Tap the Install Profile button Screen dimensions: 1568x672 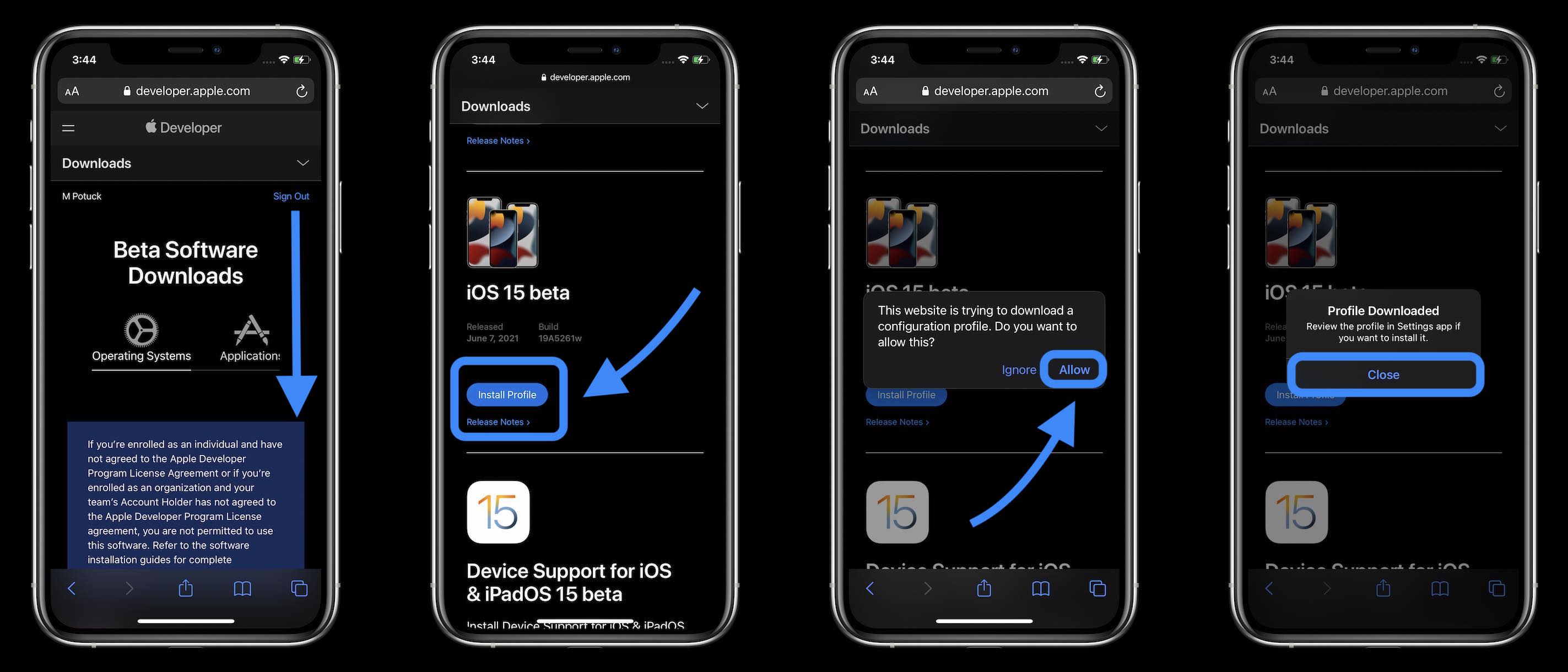pyautogui.click(x=507, y=394)
